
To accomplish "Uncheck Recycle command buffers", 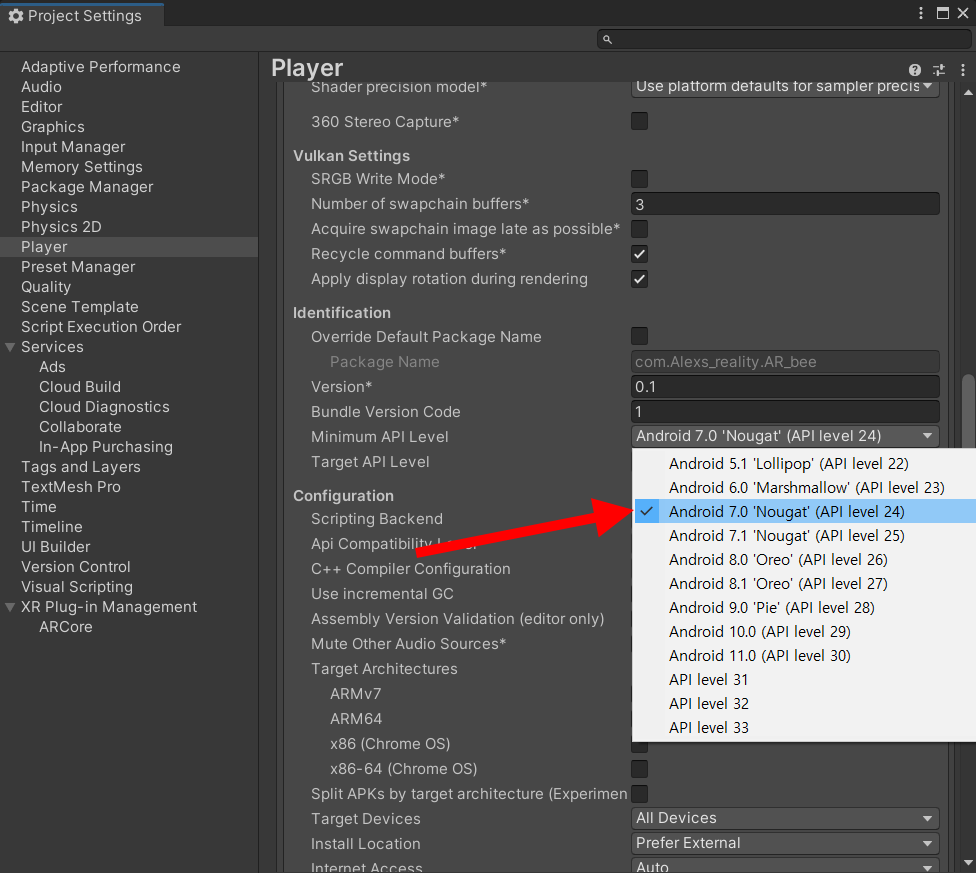I will click(639, 254).
